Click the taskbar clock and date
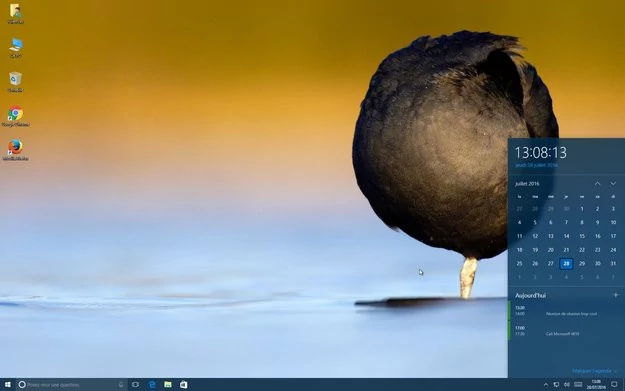 [596, 385]
